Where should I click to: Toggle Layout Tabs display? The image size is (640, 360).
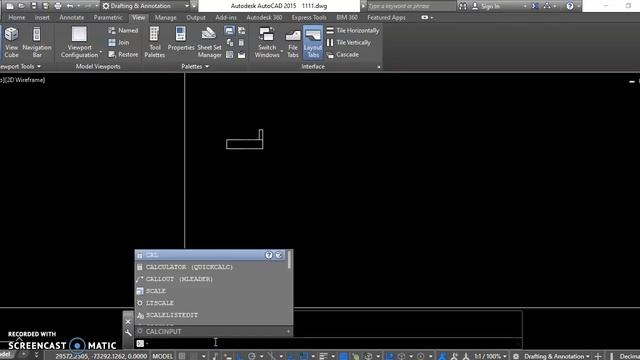pyautogui.click(x=313, y=42)
